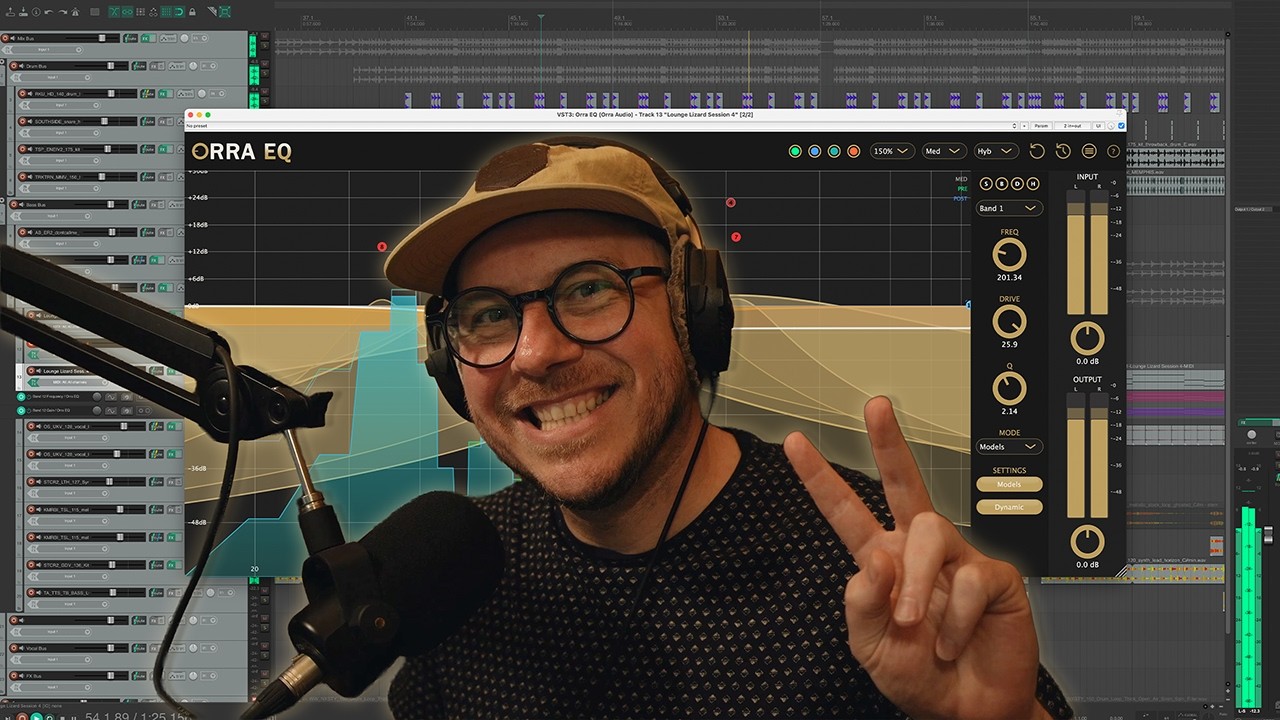Toggle the B button above Band 1

1002,183
